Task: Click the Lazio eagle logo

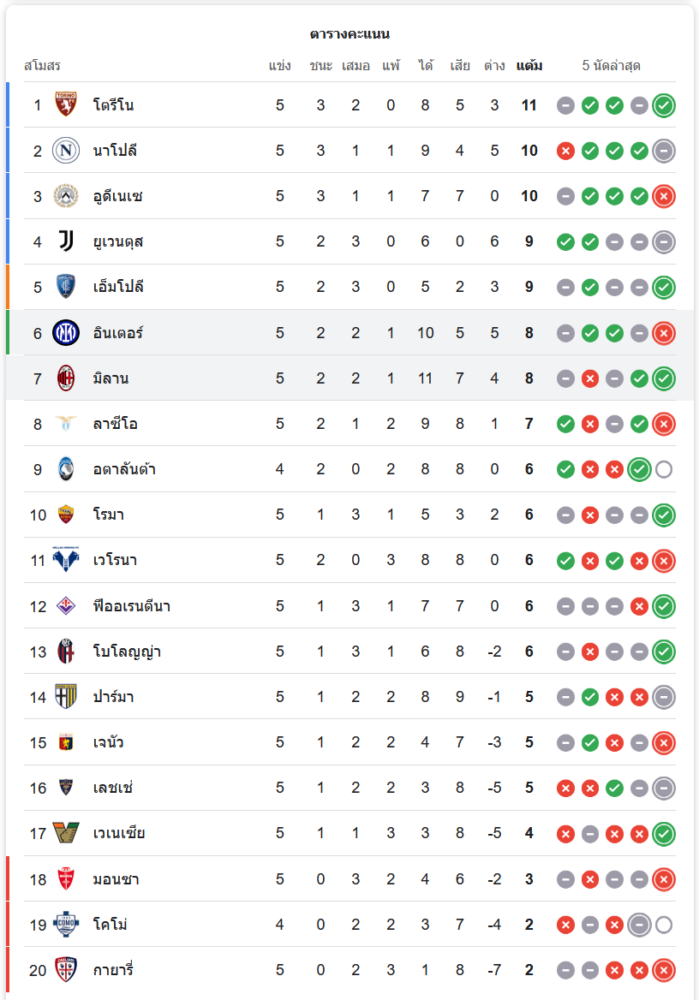Action: 66,424
